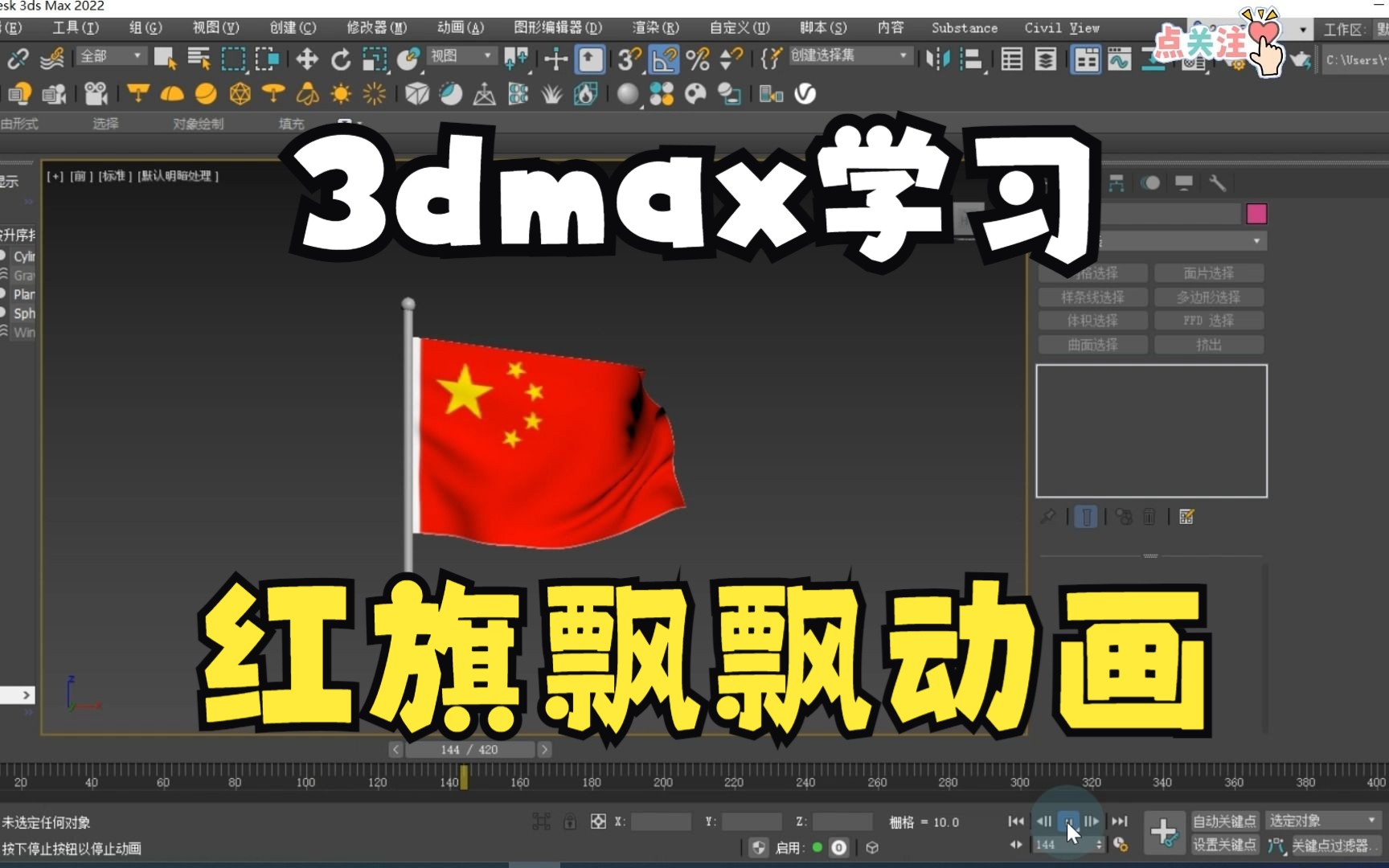Enable 自动关键点 auto key mode
This screenshot has width=1389, height=868.
click(x=1224, y=821)
